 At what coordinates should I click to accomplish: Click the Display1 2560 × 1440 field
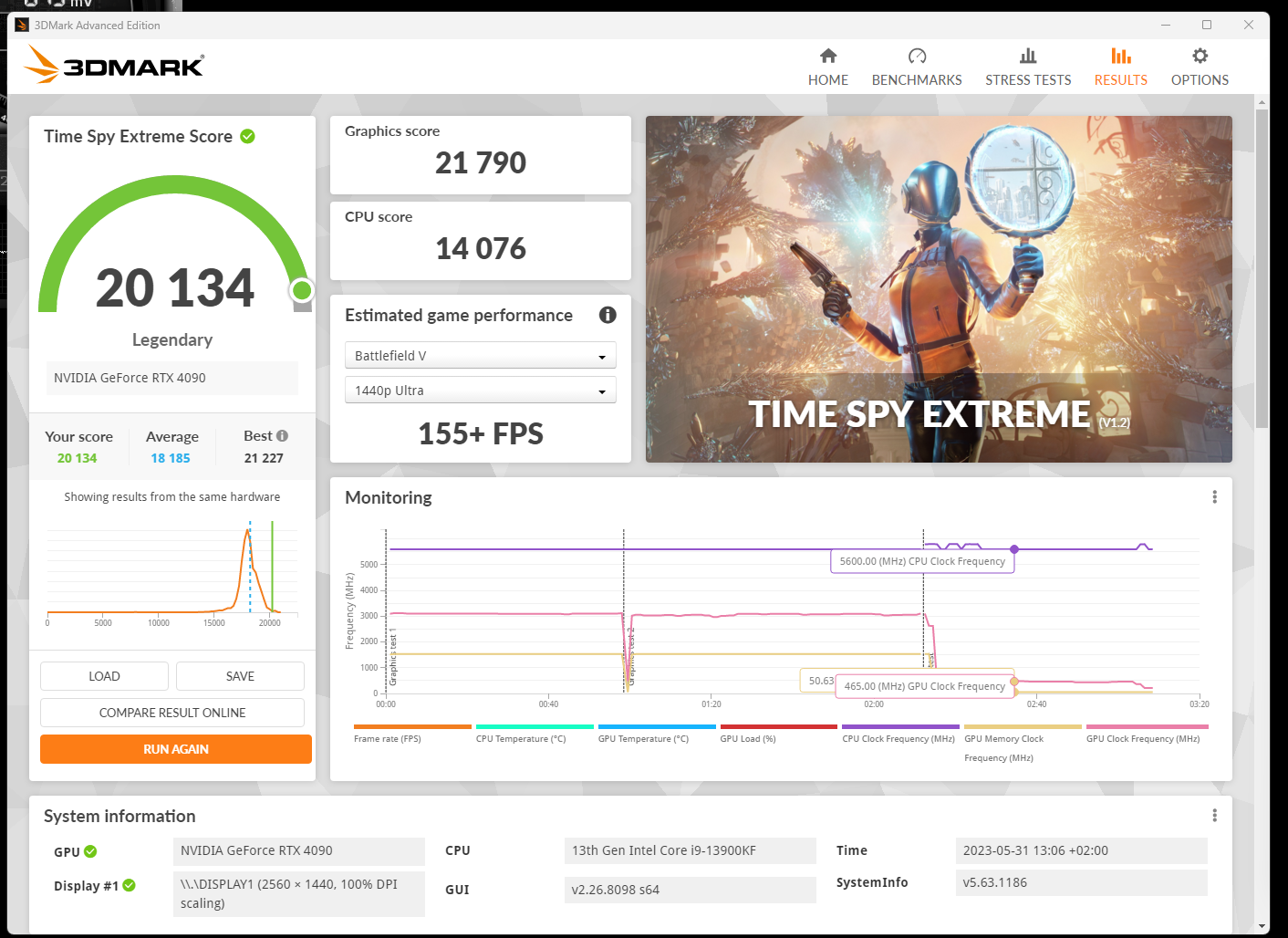299,893
